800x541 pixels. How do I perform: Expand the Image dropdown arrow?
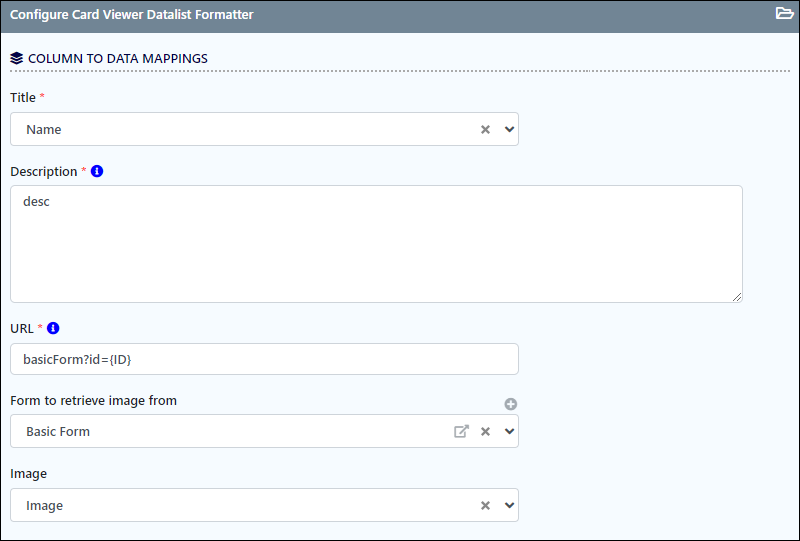click(509, 505)
